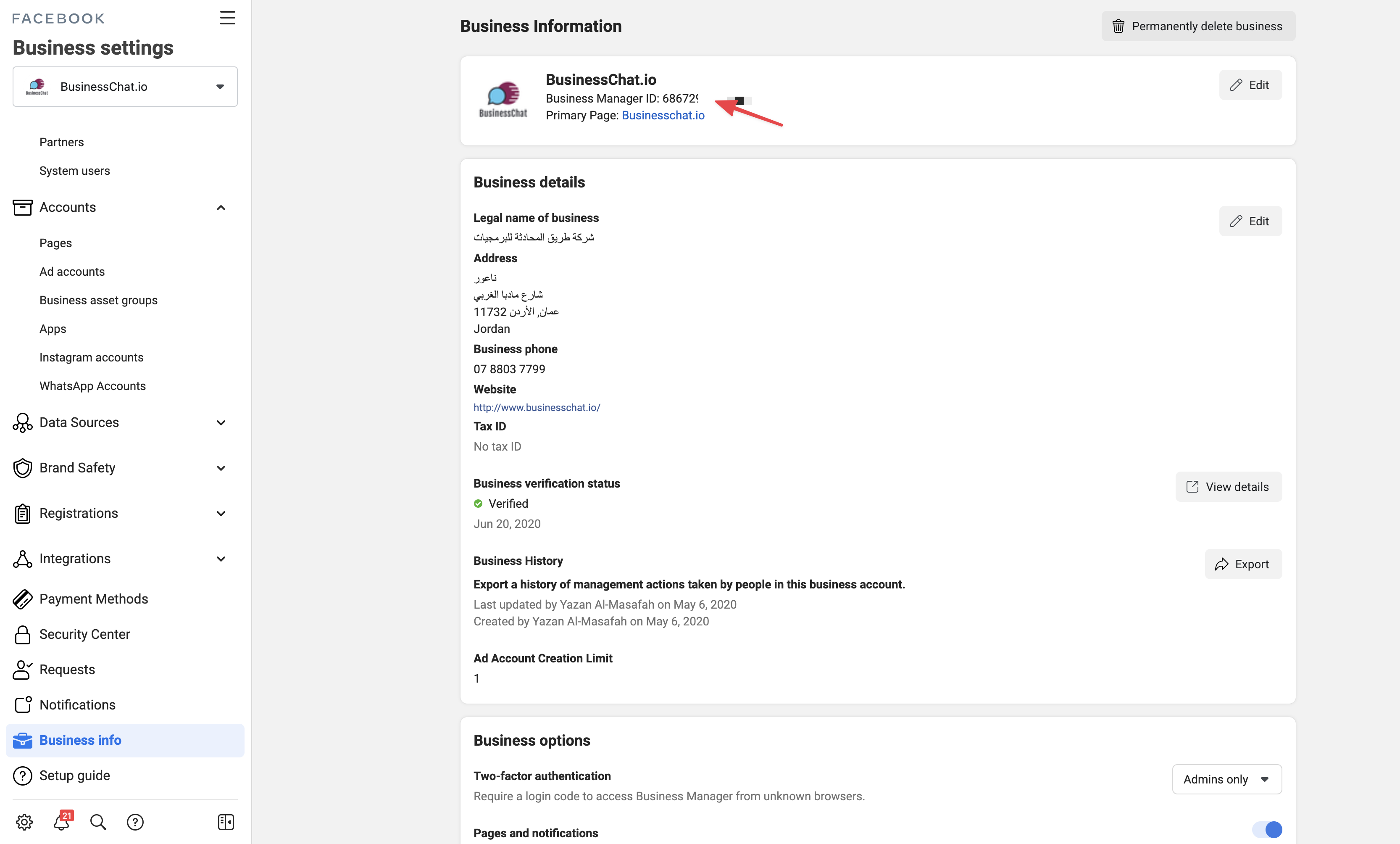The width and height of the screenshot is (1400, 844).
Task: Click the Brand Safety shield icon
Action: [x=22, y=468]
